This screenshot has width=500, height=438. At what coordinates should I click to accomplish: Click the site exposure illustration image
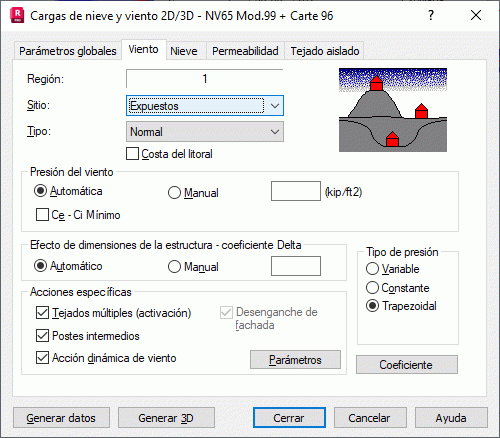(x=393, y=110)
